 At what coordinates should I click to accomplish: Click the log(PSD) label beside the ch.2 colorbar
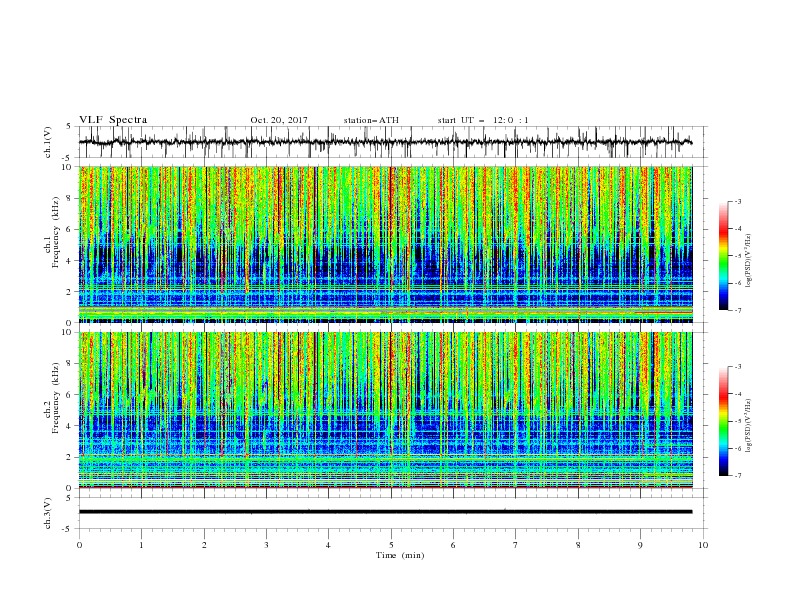(749, 426)
